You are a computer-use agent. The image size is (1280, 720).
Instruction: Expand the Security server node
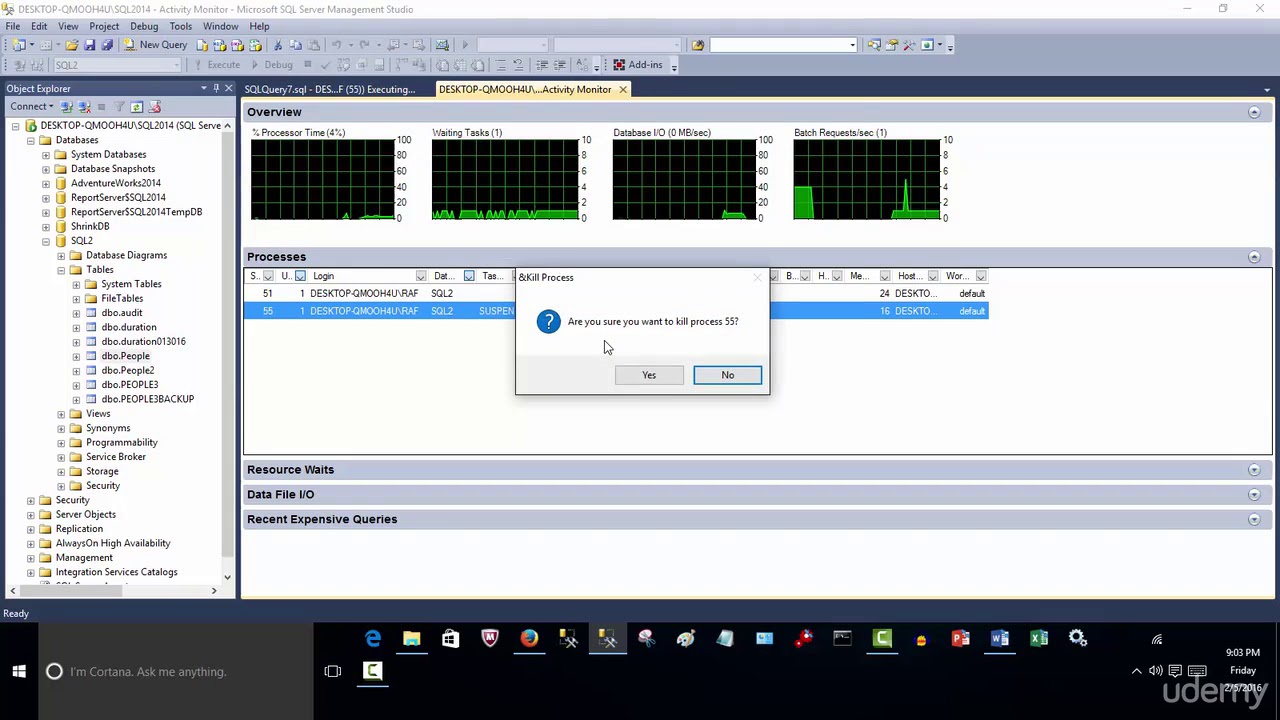point(31,500)
